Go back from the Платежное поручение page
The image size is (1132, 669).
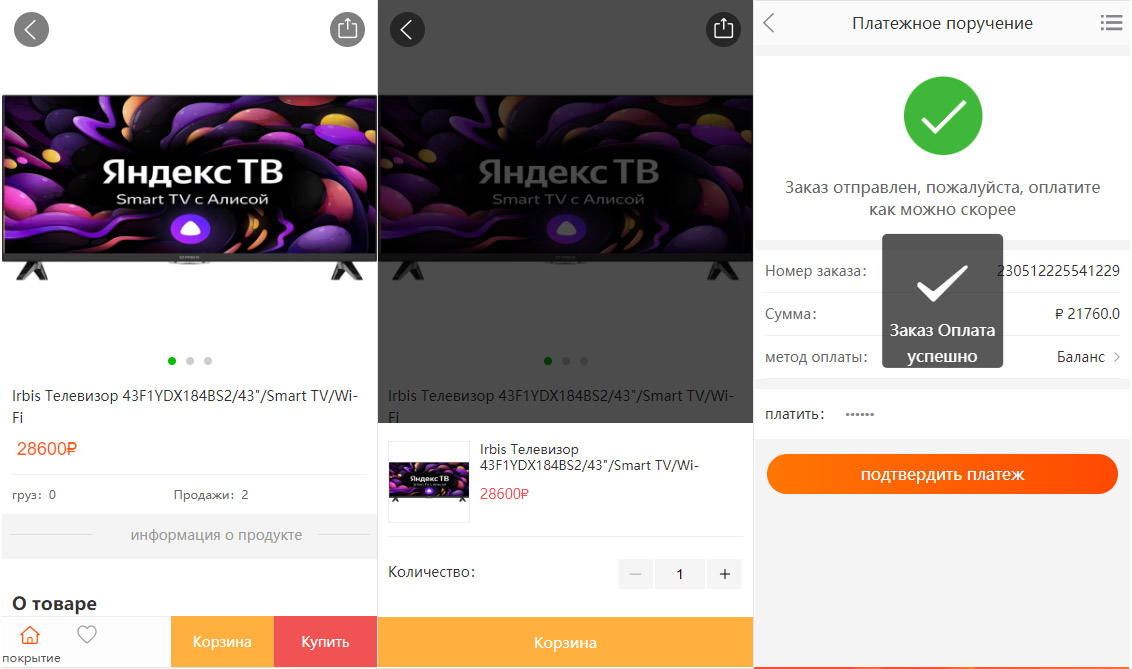click(770, 23)
